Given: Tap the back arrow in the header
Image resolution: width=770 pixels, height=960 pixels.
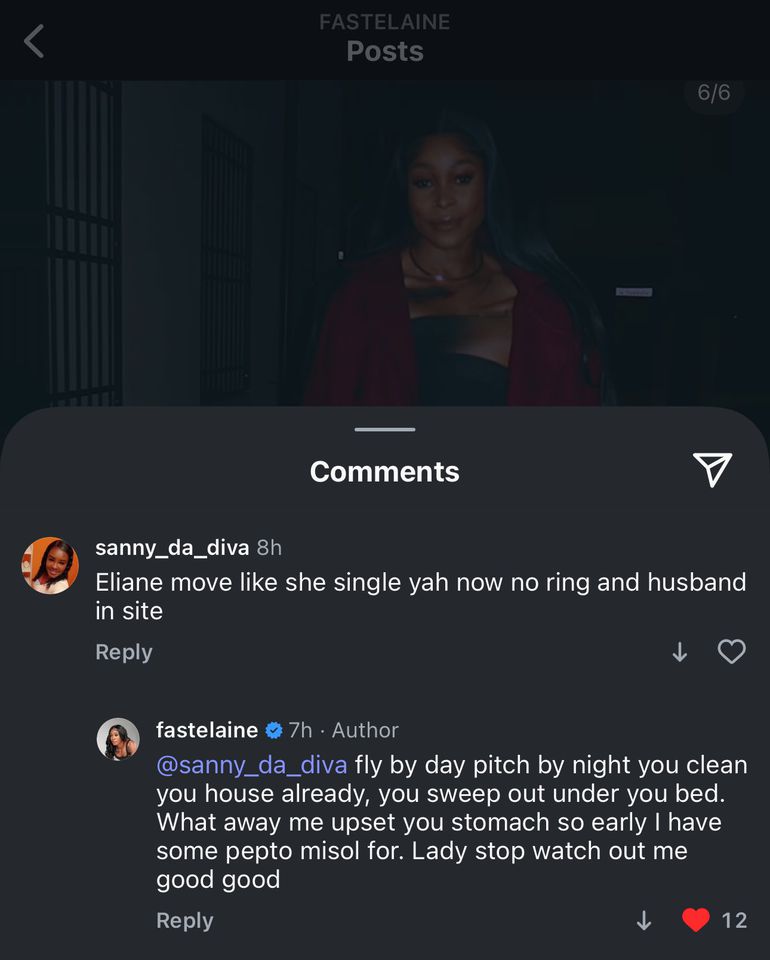Looking at the screenshot, I should click(x=34, y=42).
